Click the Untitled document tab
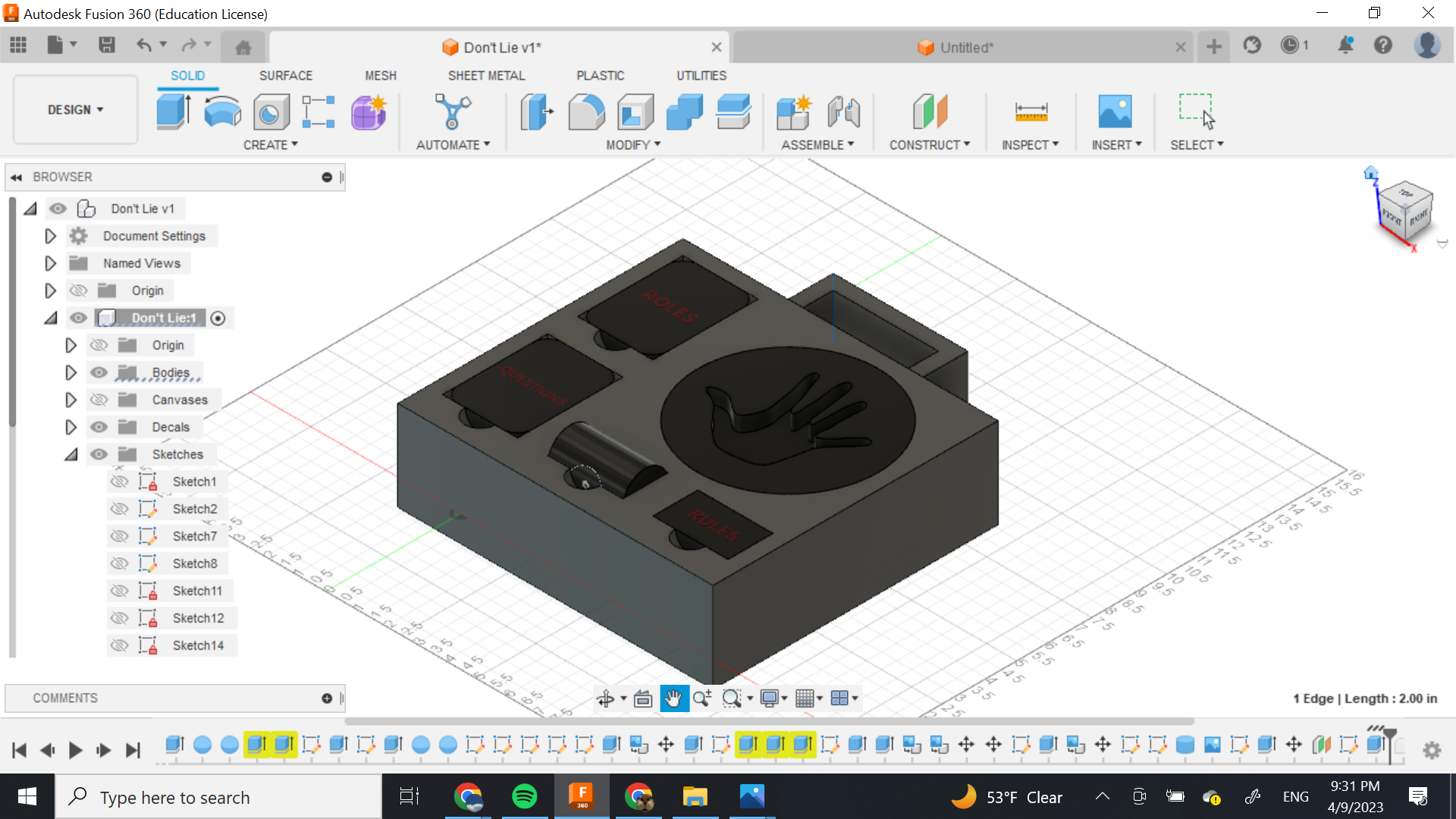Image resolution: width=1456 pixels, height=819 pixels. pyautogui.click(x=965, y=47)
